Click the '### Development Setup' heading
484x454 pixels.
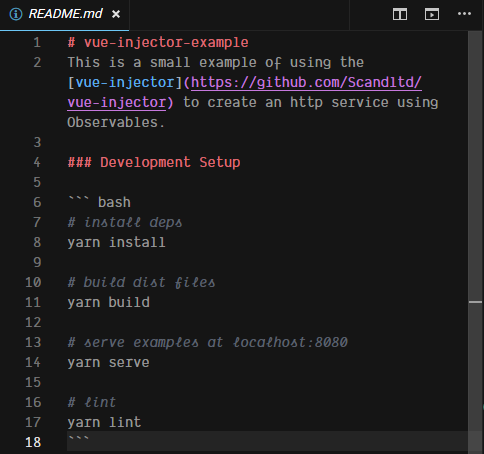click(x=154, y=162)
